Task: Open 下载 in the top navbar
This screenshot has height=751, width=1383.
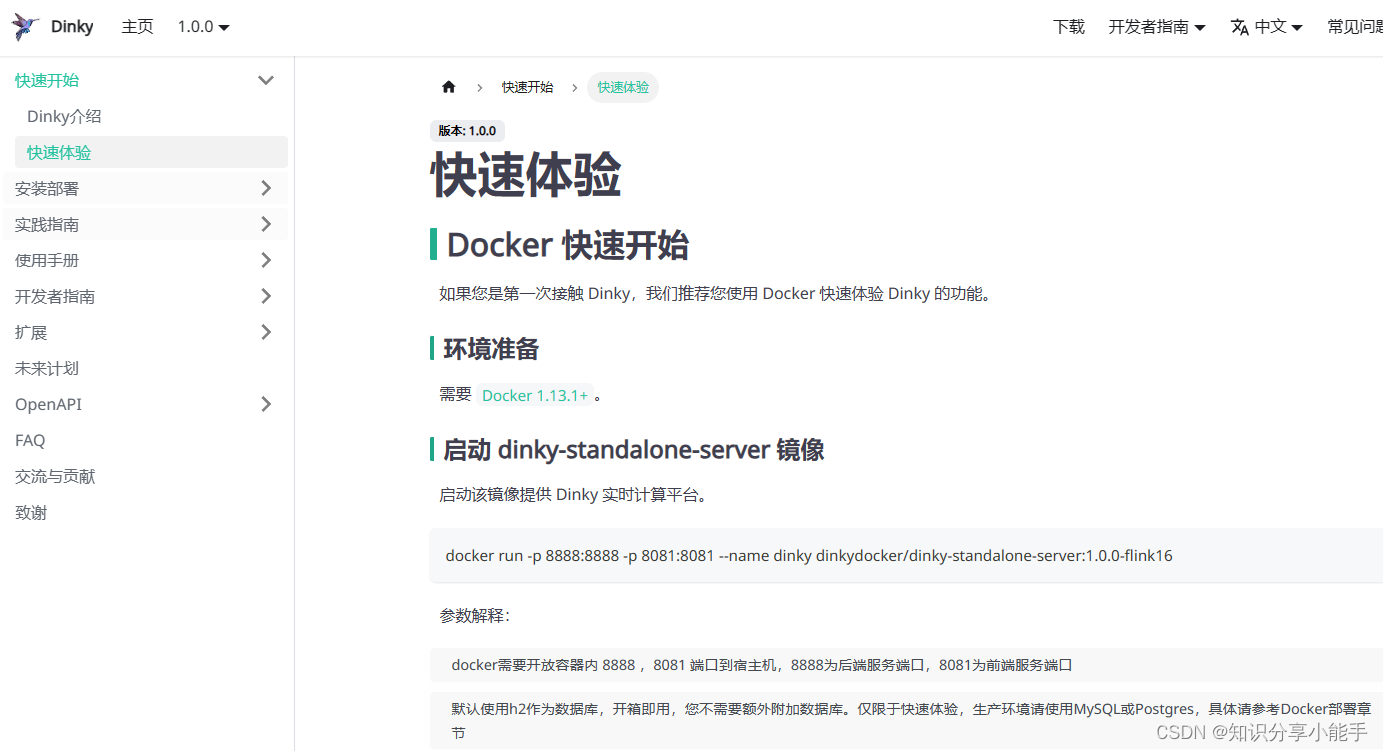Action: click(x=1069, y=27)
